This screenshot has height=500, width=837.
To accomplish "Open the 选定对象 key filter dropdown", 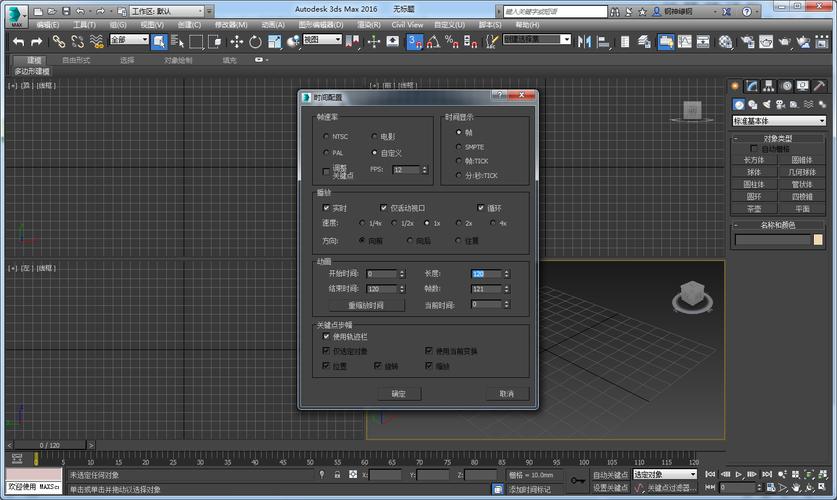I will click(x=665, y=475).
